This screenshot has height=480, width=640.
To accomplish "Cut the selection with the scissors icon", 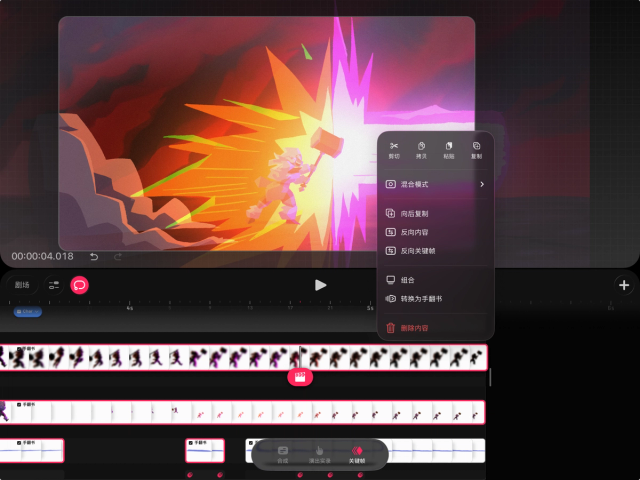I will point(394,150).
